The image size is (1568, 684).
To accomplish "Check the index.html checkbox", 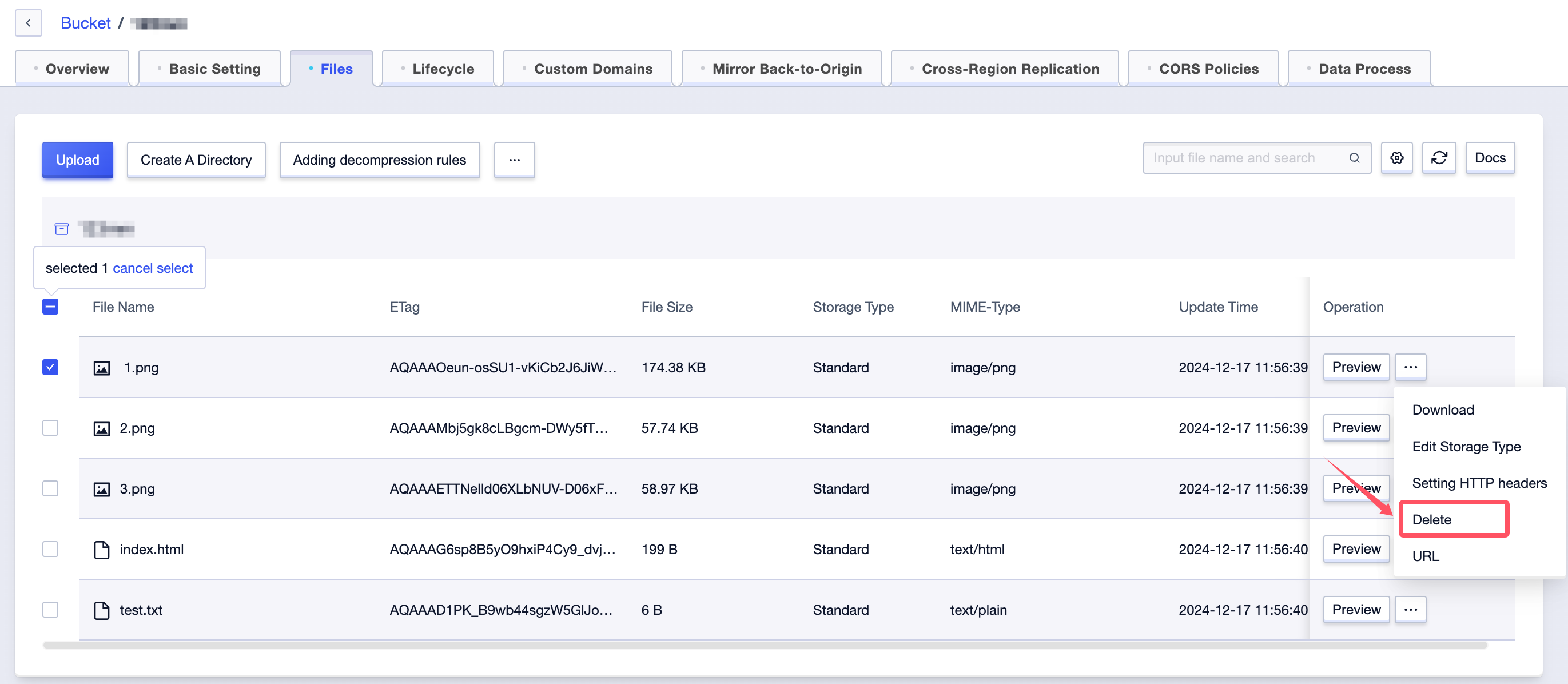I will coord(50,549).
